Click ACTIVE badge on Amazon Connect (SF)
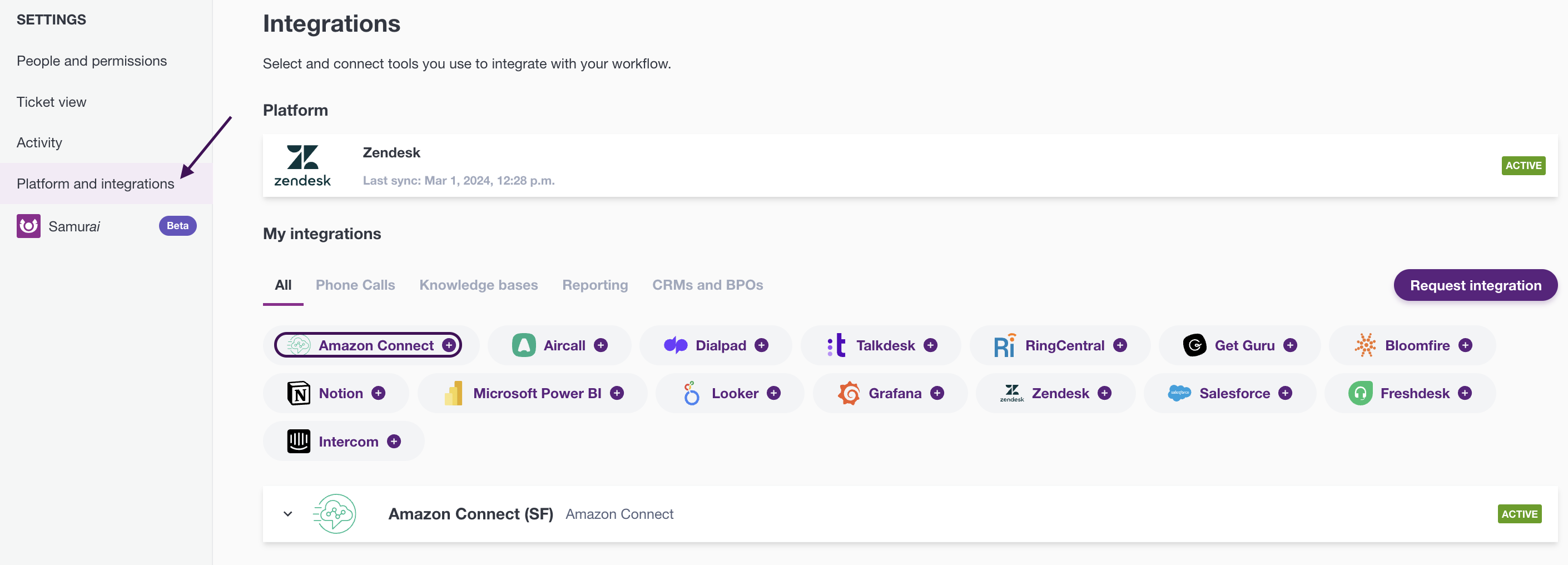 1519,514
